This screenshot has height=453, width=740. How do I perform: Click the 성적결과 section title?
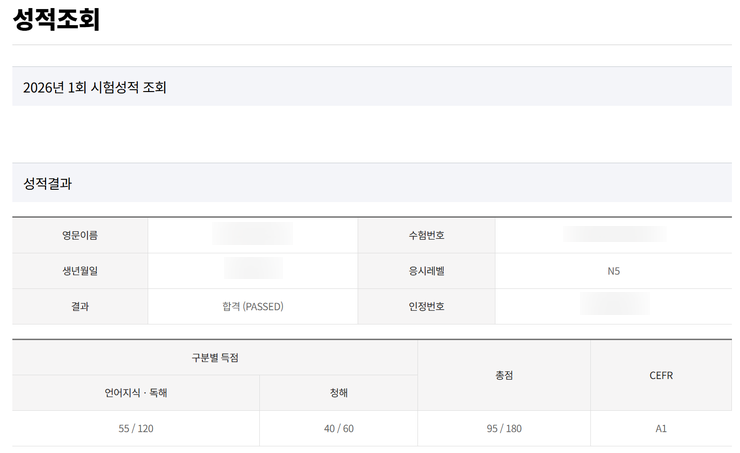pos(48,184)
